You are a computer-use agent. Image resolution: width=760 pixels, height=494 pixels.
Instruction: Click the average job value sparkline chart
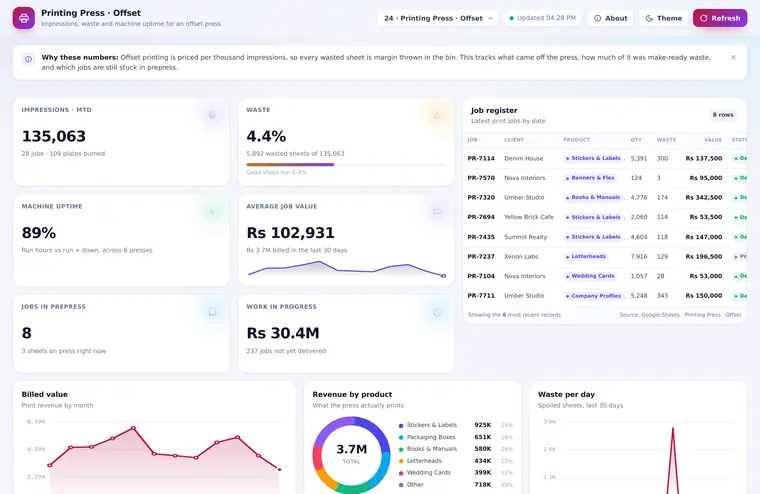pos(346,269)
